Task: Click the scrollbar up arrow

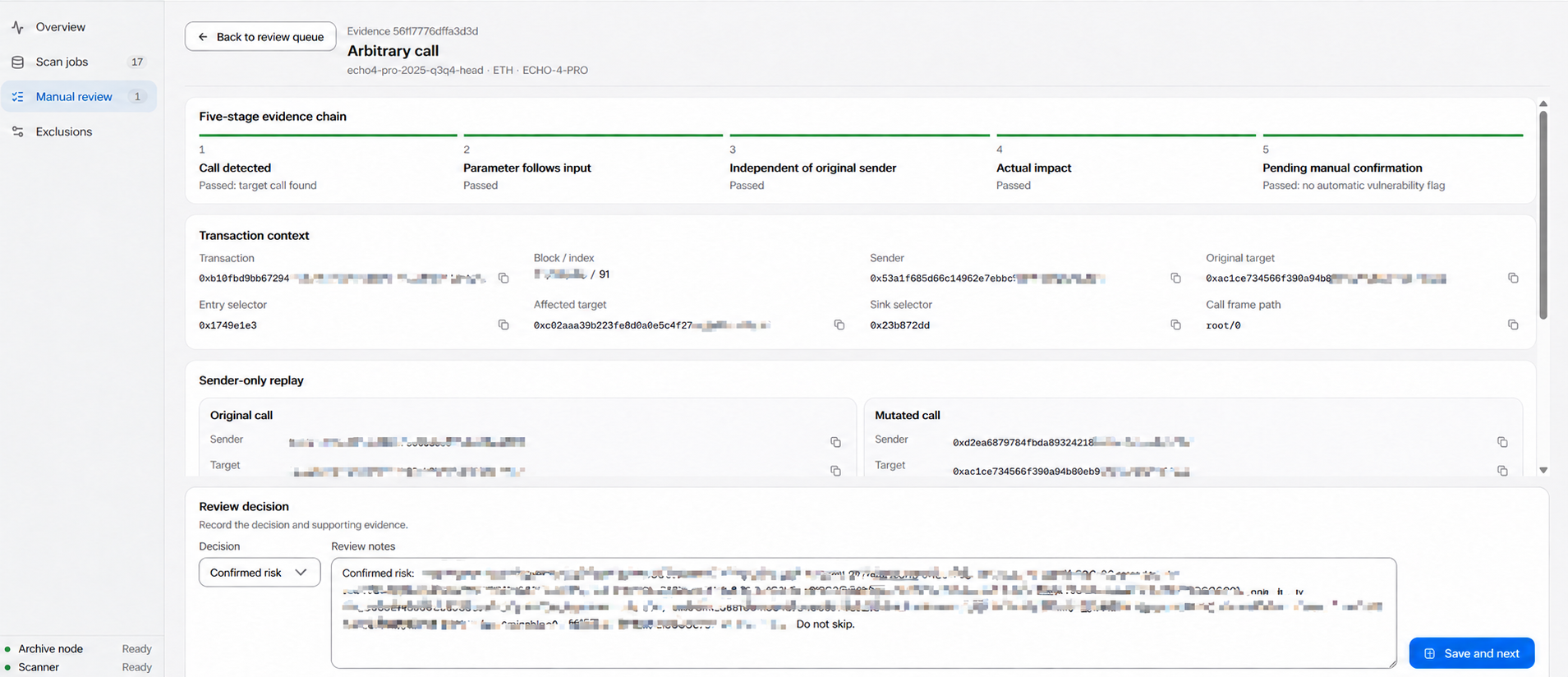Action: [1543, 104]
